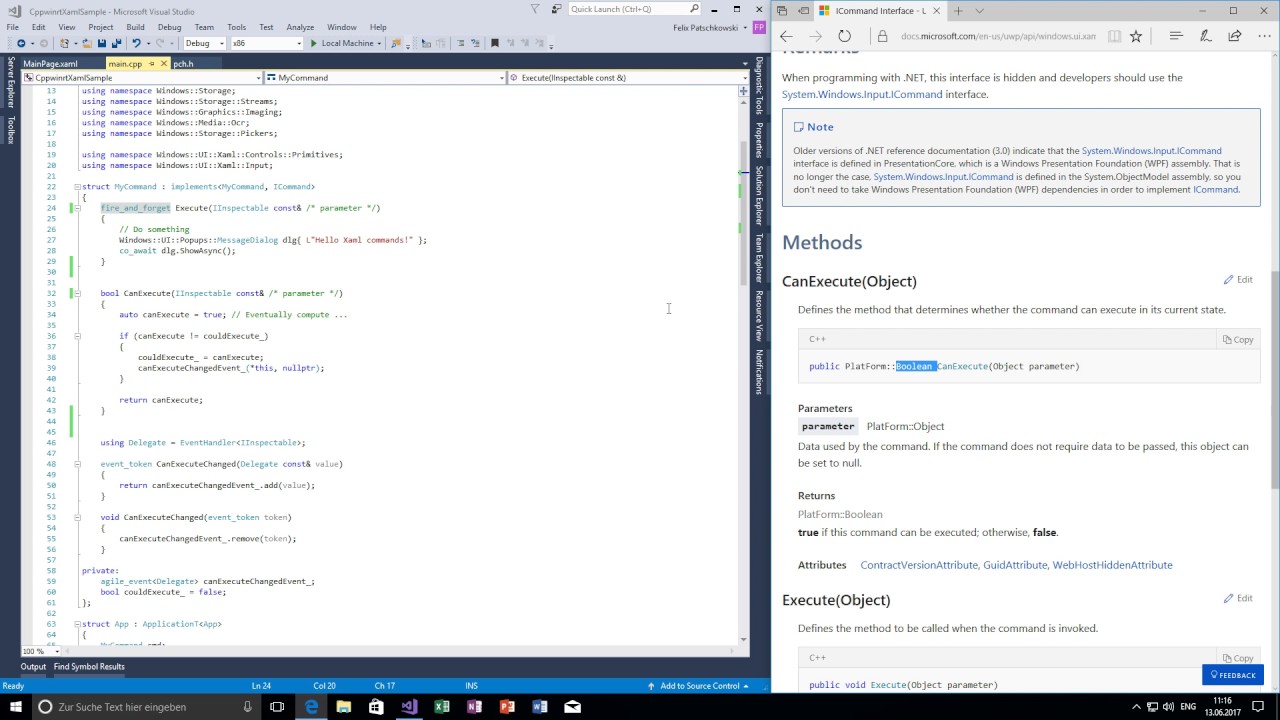Viewport: 1280px width, 720px height.
Task: Open Edge Hub lines icon
Action: [x=1176, y=36]
